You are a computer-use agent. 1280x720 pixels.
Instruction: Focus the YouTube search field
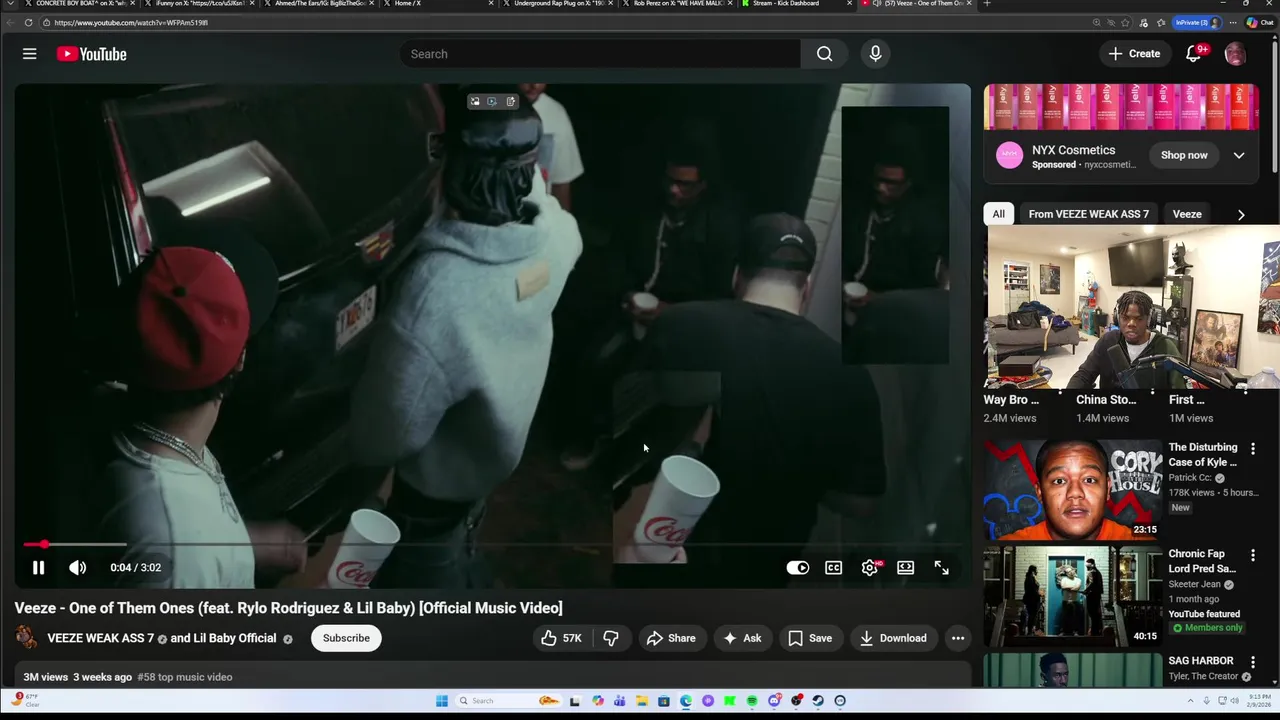click(600, 54)
